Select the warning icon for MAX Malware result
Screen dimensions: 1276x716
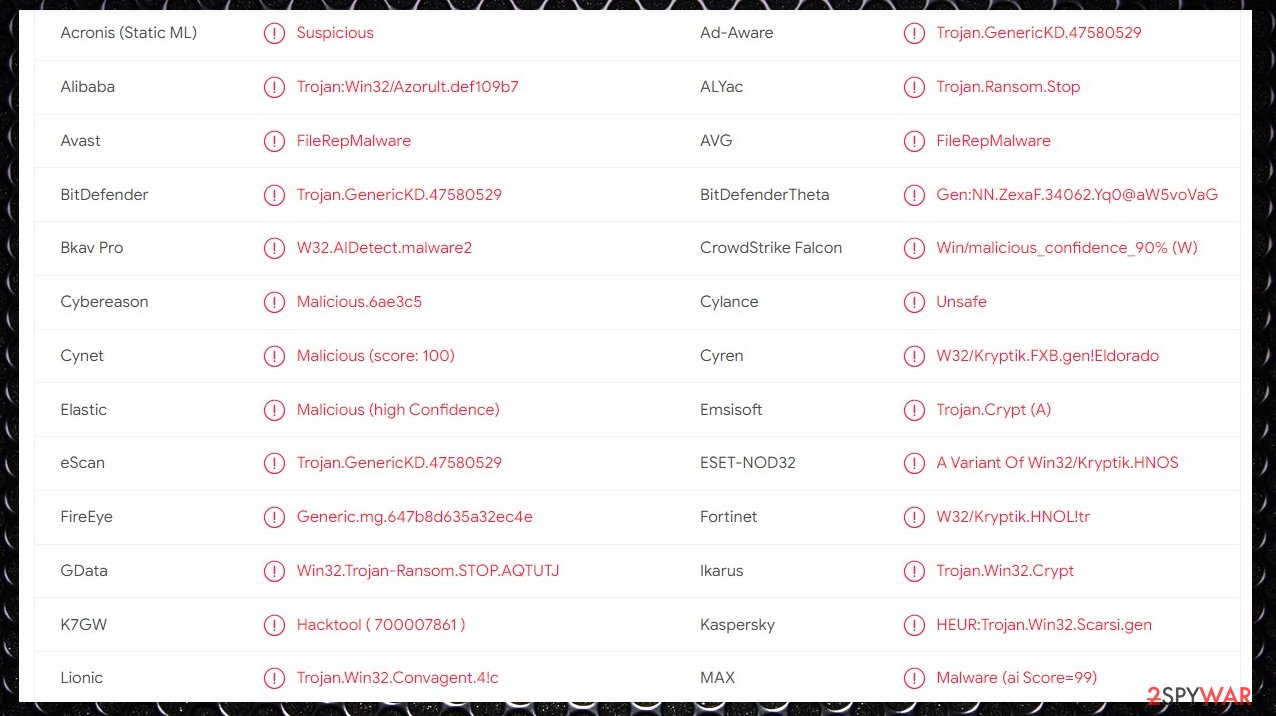click(x=914, y=678)
